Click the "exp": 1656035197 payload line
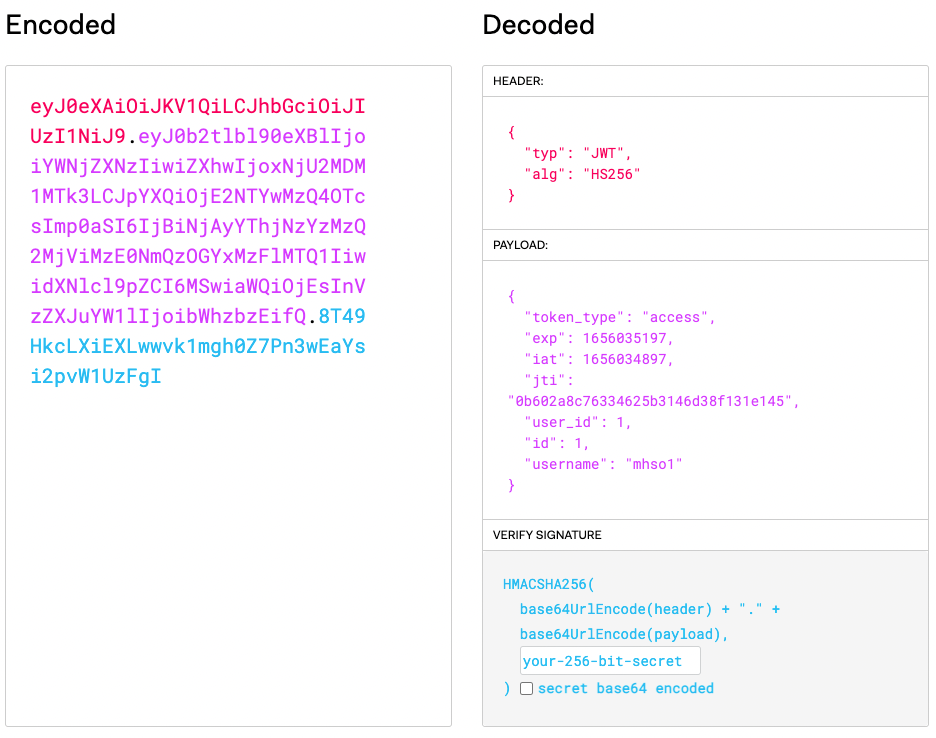 599,339
